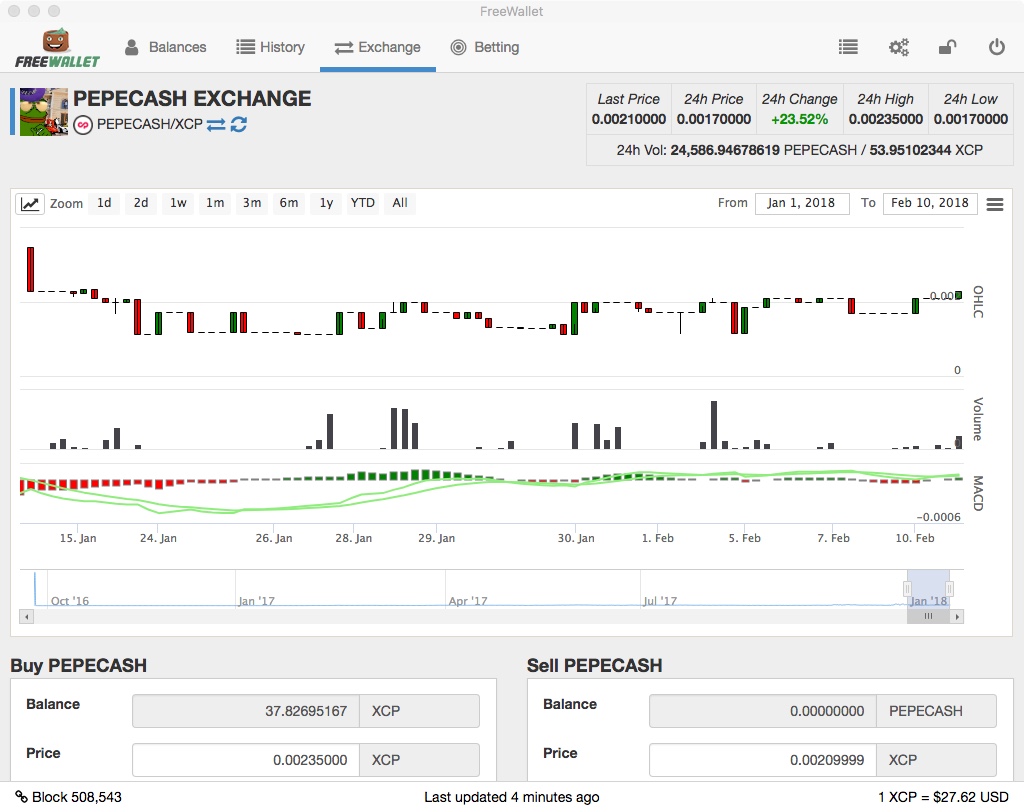The width and height of the screenshot is (1024, 812).
Task: Set chart zoom to 3m
Action: [252, 203]
